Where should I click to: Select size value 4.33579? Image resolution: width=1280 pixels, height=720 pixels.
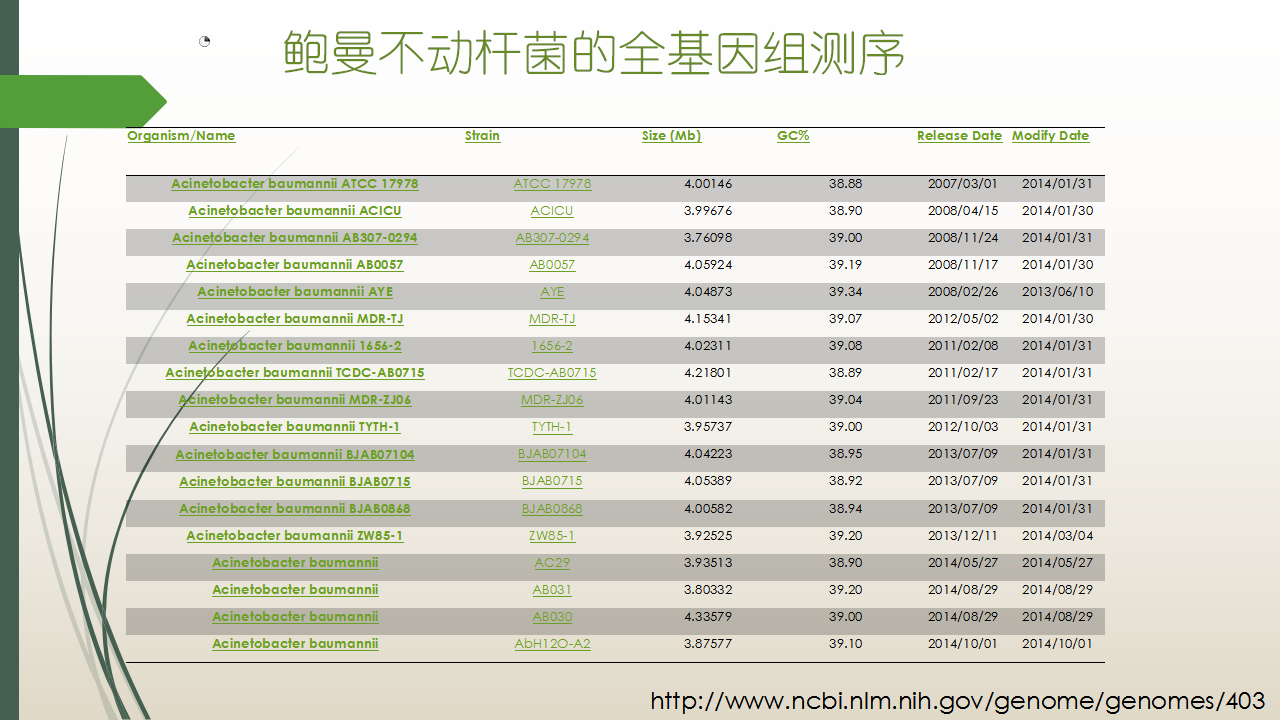tap(708, 617)
